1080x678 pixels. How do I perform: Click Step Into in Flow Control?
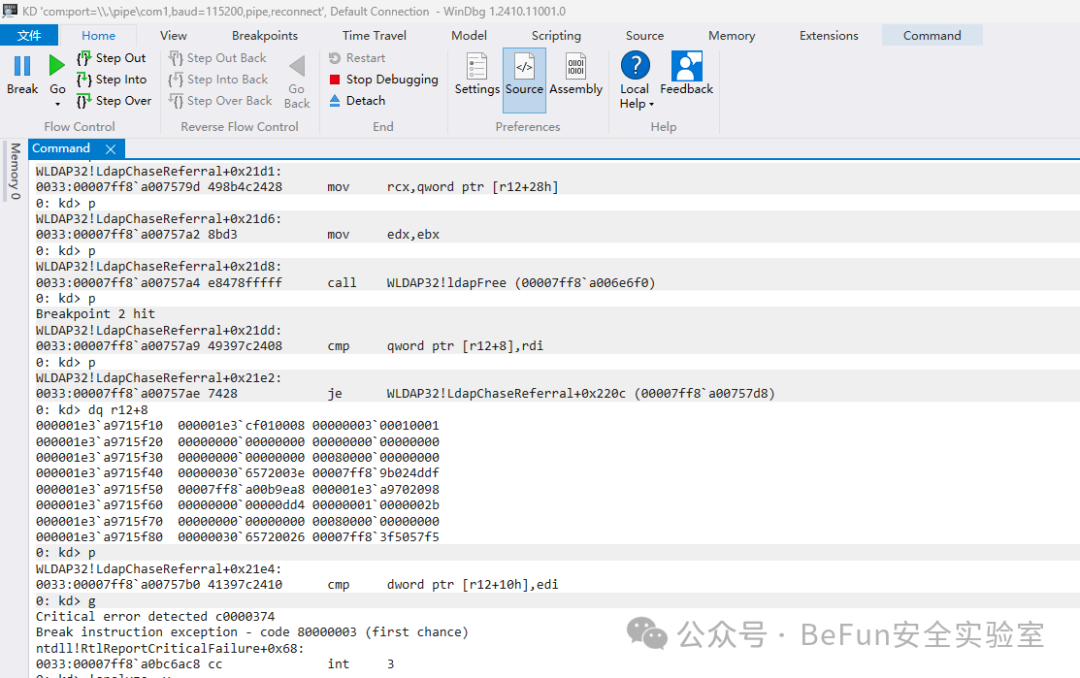click(112, 79)
